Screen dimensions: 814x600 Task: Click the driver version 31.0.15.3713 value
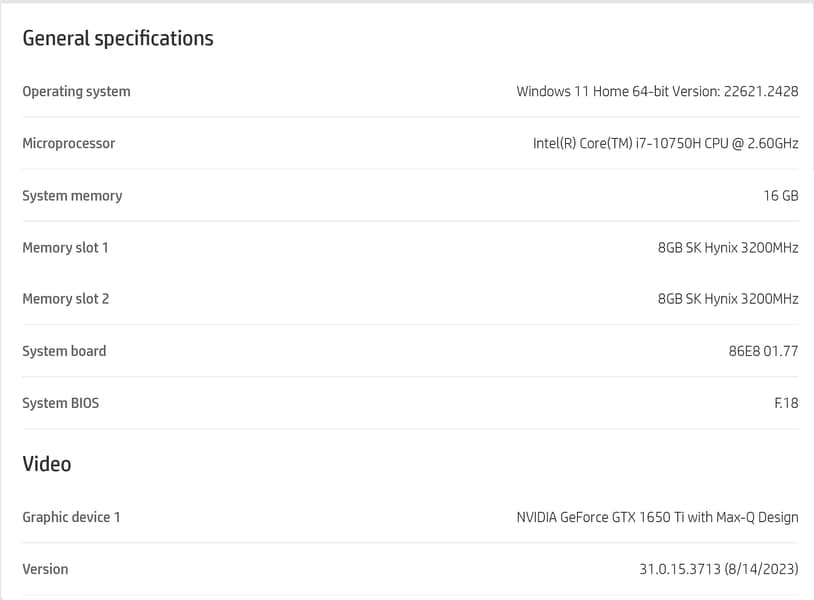point(718,569)
